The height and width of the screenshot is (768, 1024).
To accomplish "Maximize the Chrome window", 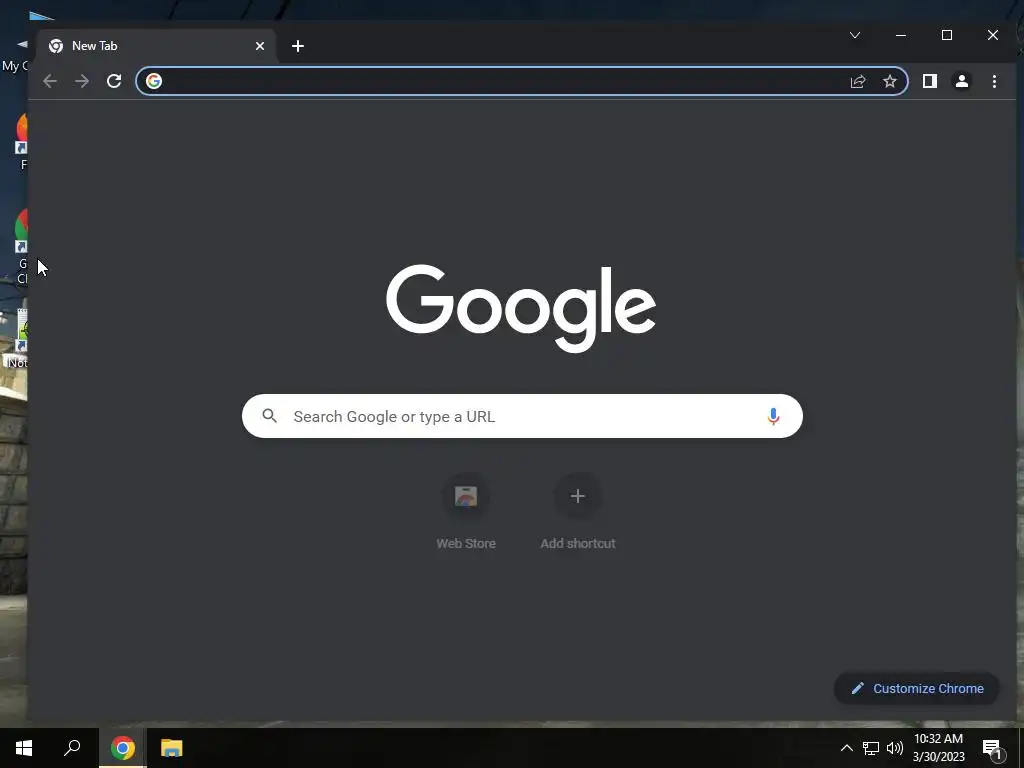I will point(947,35).
